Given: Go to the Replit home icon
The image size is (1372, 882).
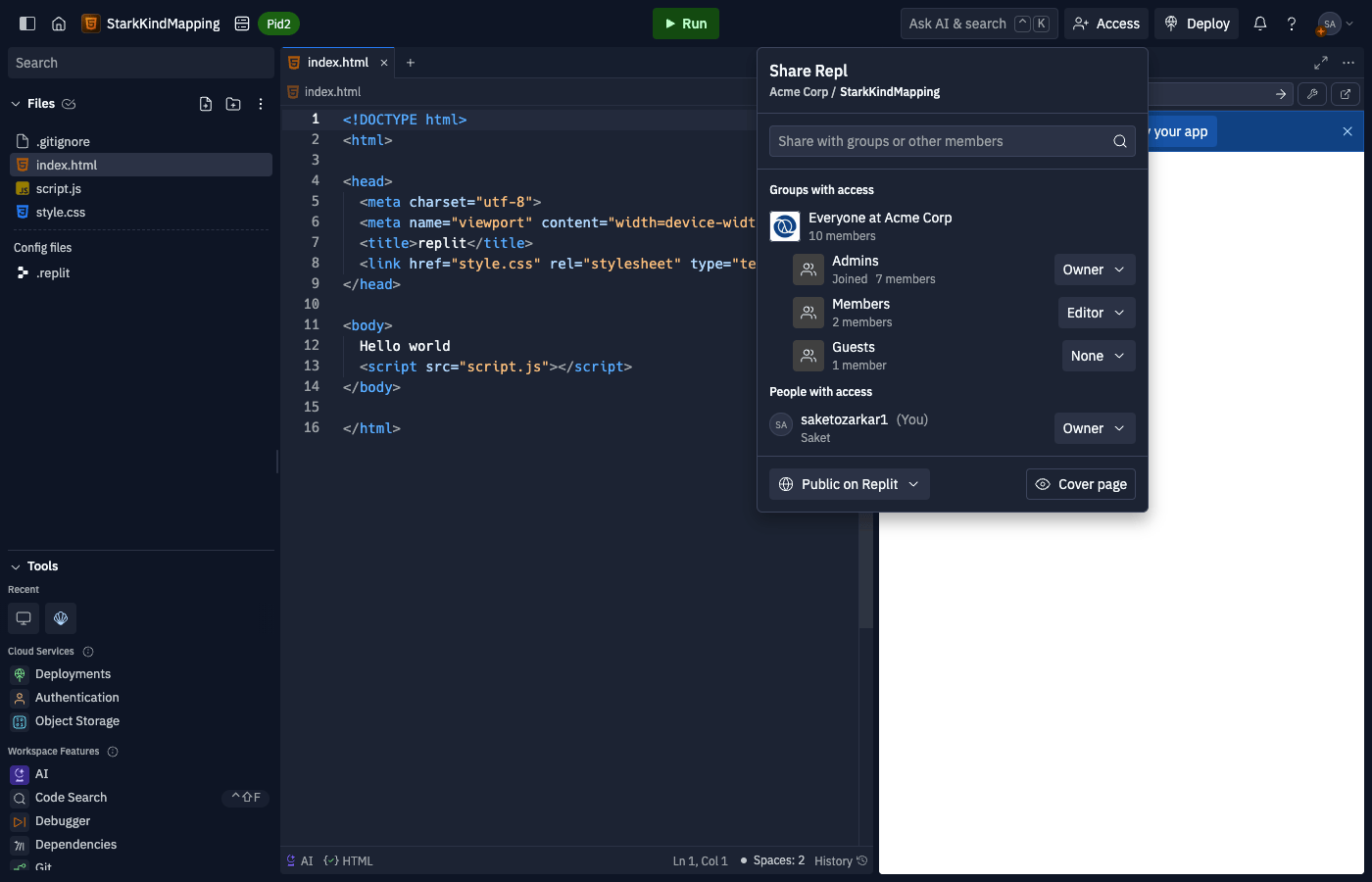Looking at the screenshot, I should [59, 24].
